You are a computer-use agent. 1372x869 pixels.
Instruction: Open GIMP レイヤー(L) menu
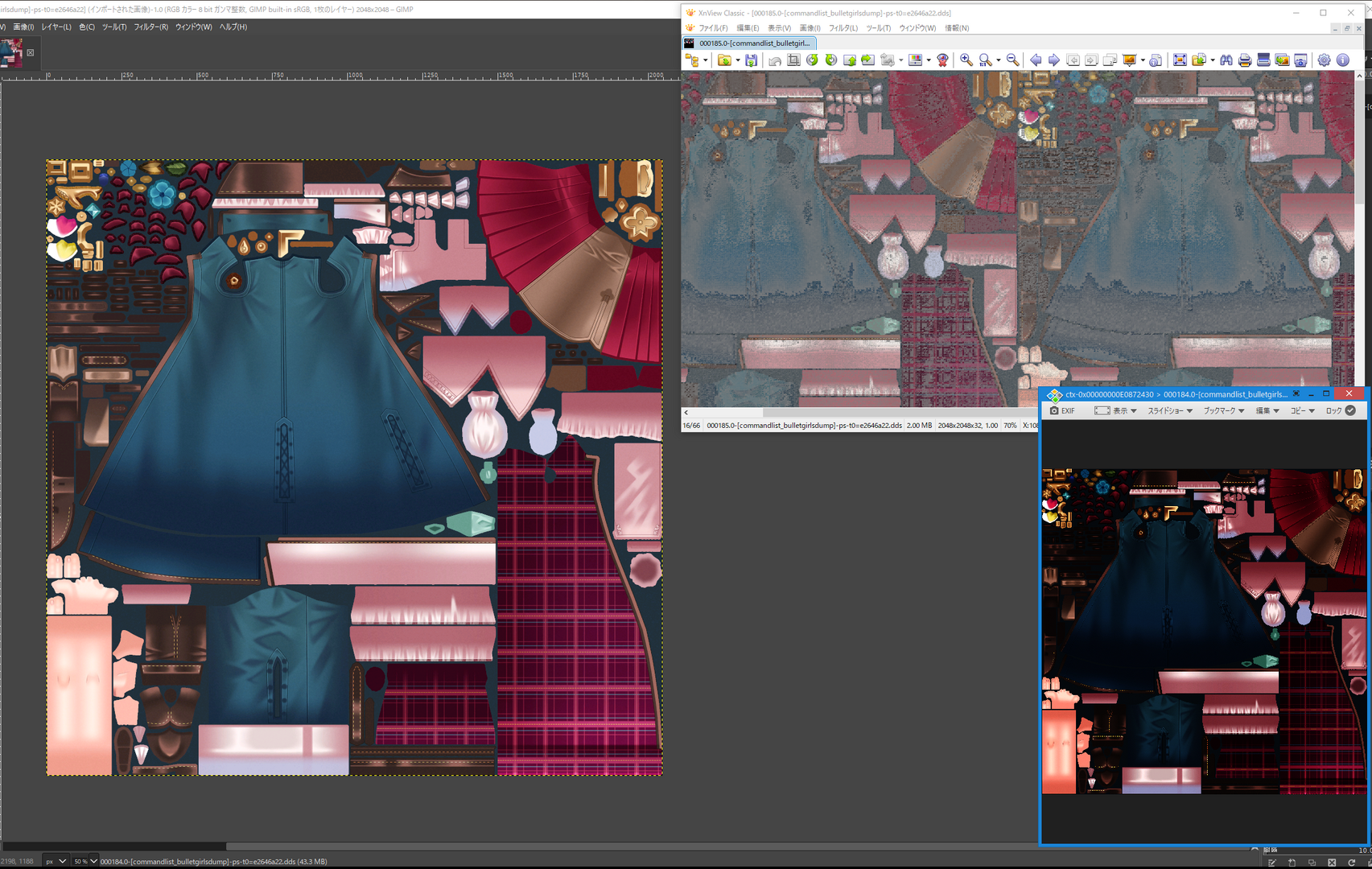click(x=56, y=27)
